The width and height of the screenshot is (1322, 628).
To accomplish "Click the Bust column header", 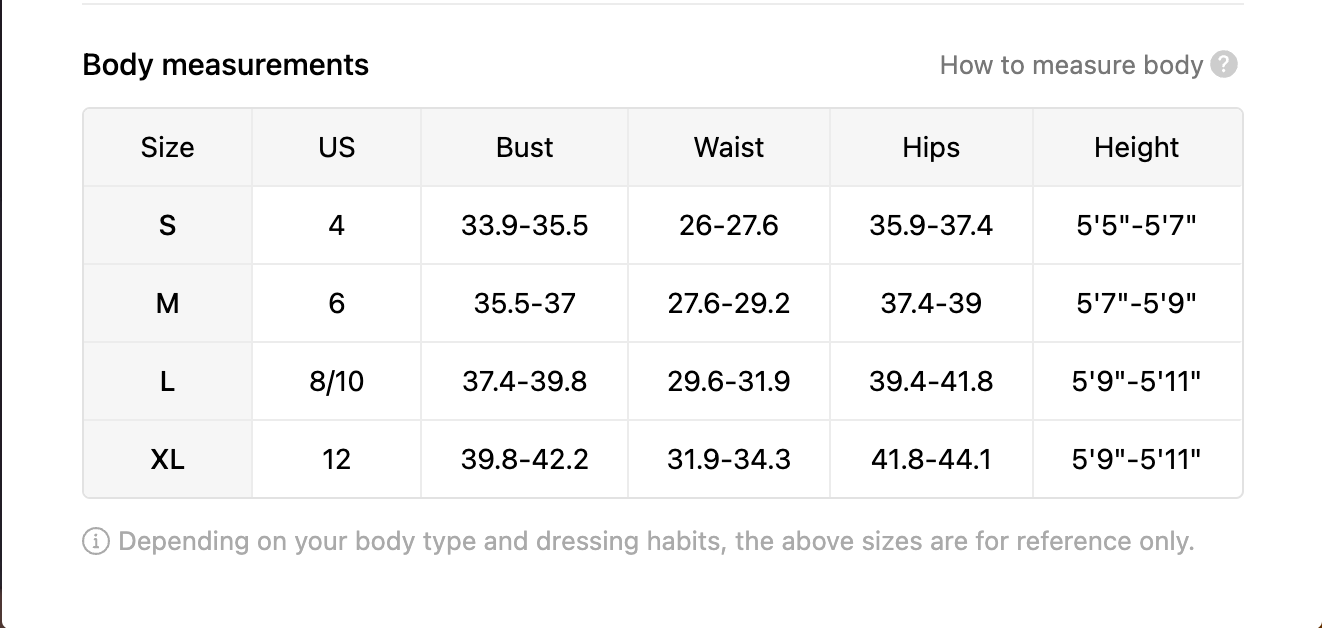I will click(x=524, y=148).
